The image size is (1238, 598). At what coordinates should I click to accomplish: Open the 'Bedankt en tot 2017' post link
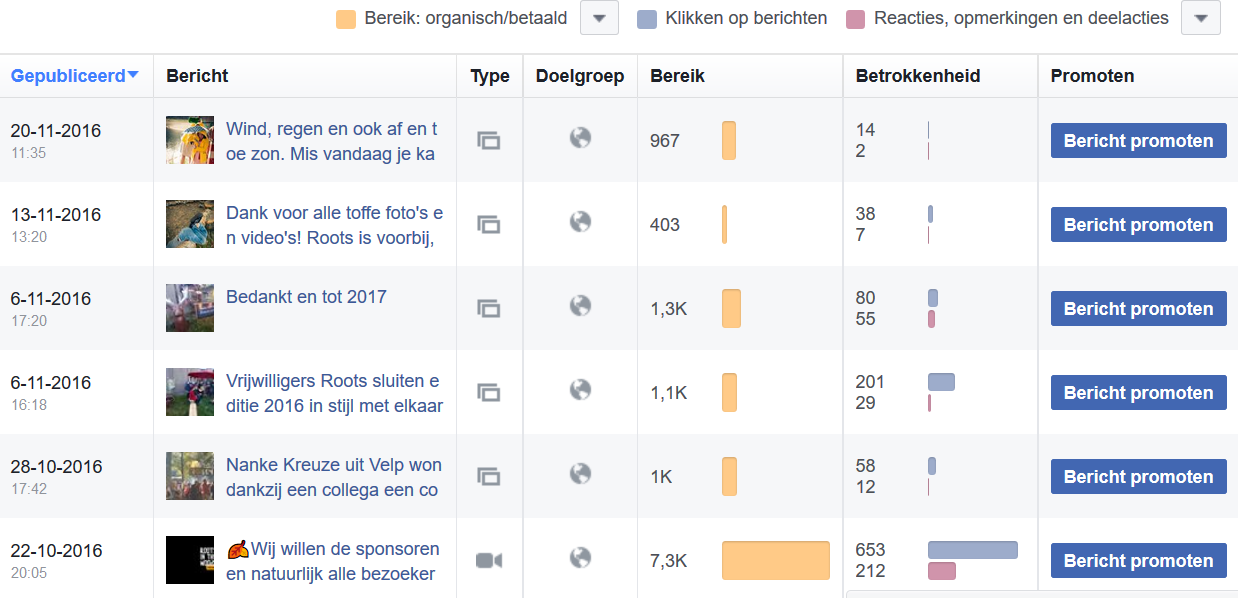306,297
